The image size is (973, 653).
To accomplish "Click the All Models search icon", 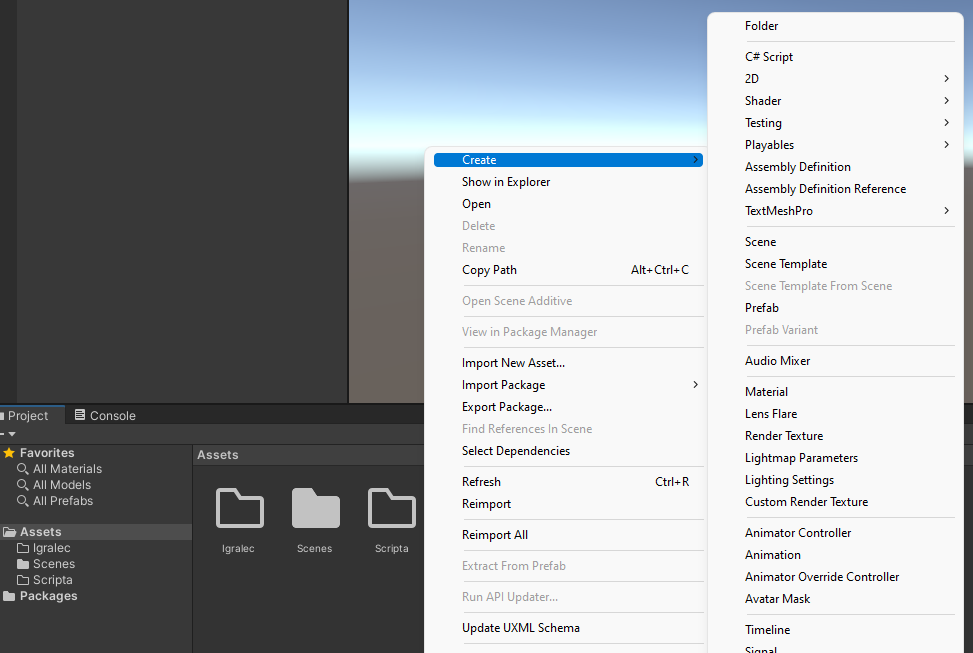I will click(23, 485).
